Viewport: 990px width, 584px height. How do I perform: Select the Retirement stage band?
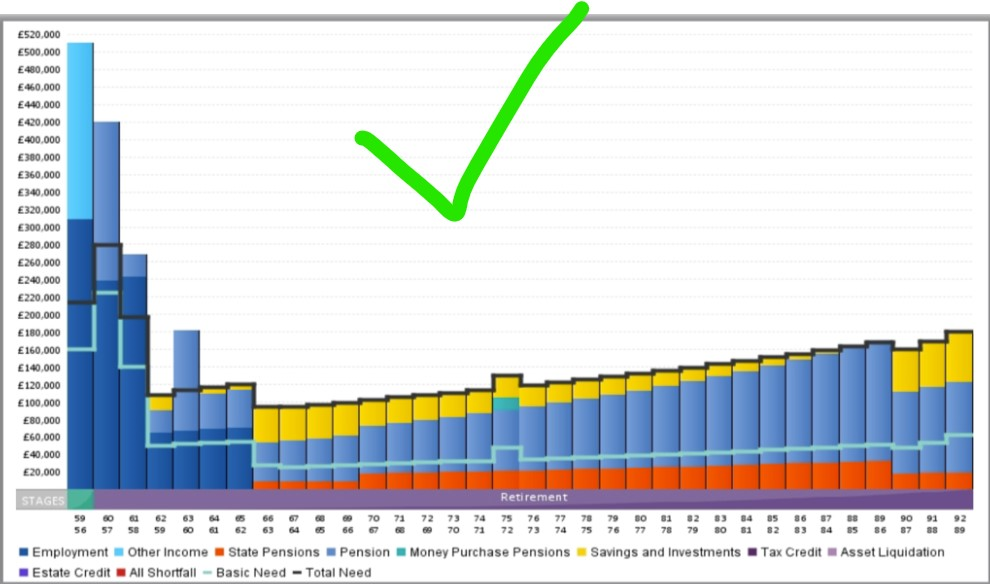(533, 498)
